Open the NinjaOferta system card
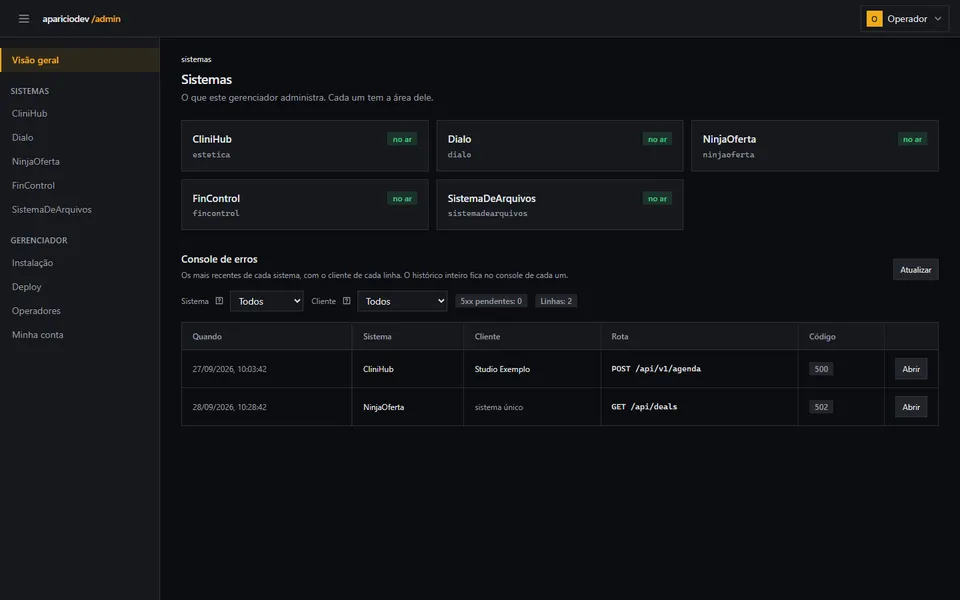 pos(814,146)
